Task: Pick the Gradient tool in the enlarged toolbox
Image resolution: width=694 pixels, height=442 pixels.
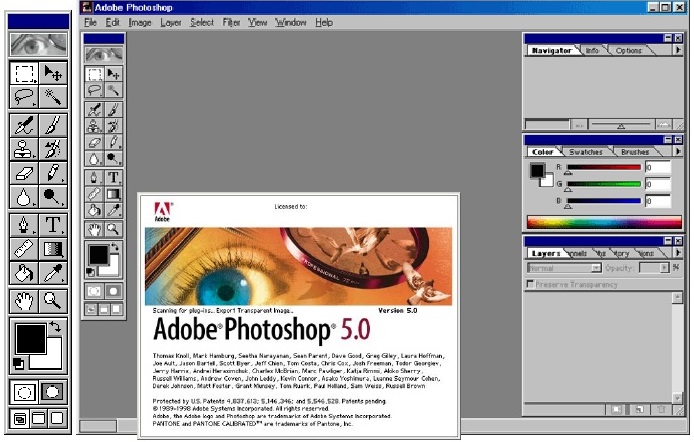Action: point(53,249)
